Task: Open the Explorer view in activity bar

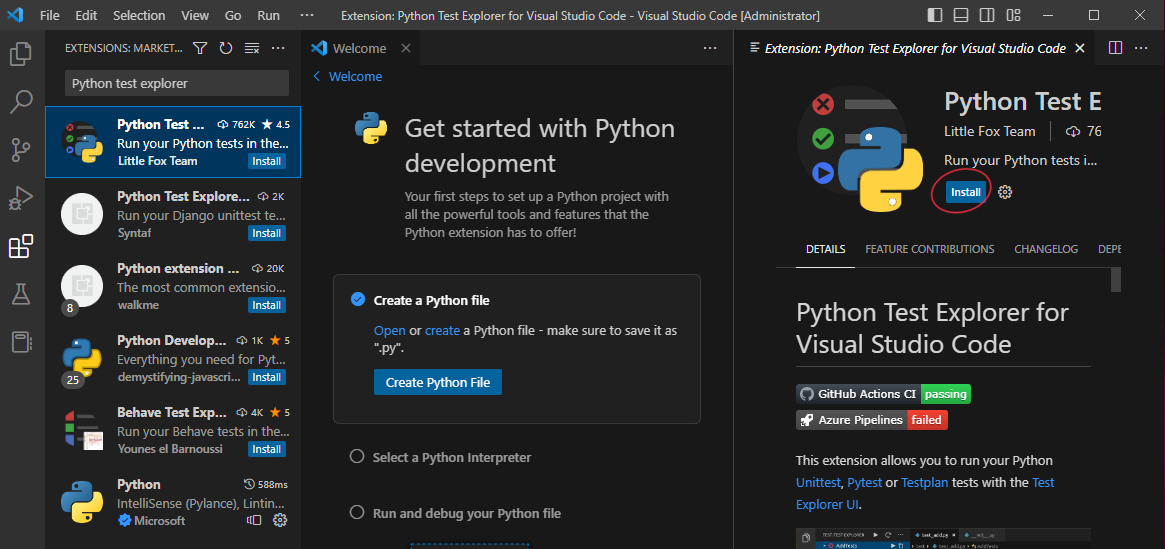Action: pyautogui.click(x=21, y=53)
